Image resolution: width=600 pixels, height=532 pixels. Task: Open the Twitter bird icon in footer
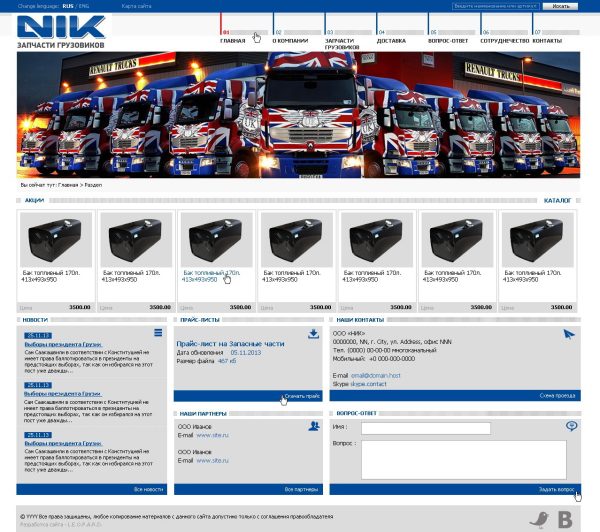[540, 520]
